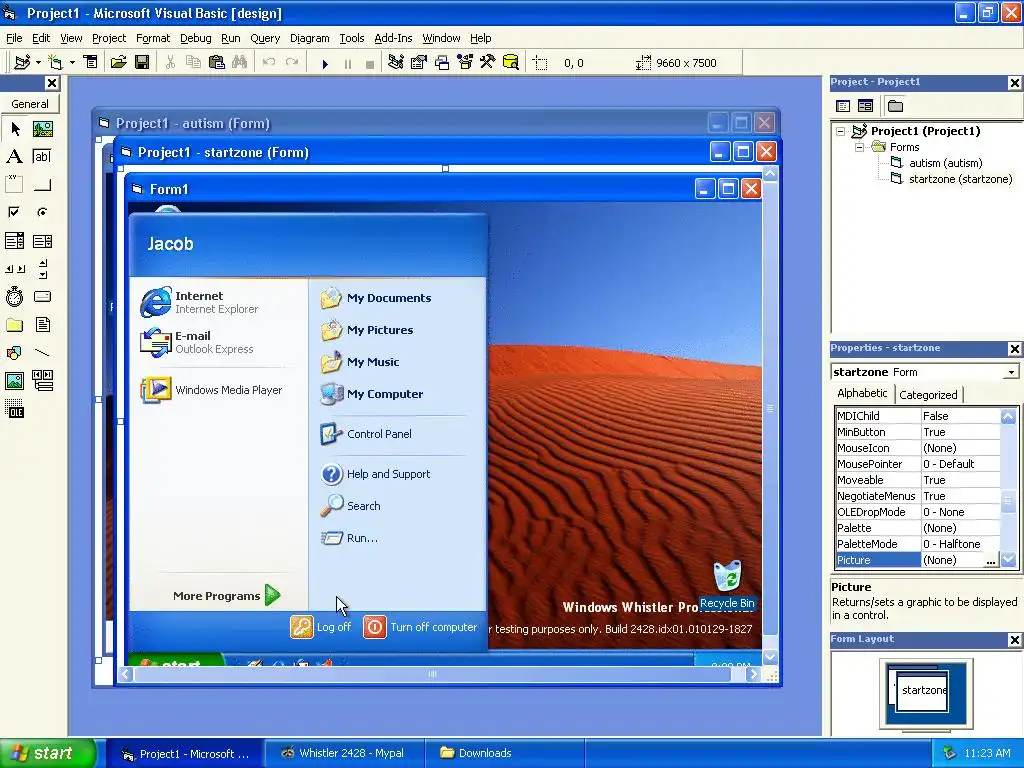Select the TextBox control tool
This screenshot has width=1024, height=768.
[x=42, y=157]
